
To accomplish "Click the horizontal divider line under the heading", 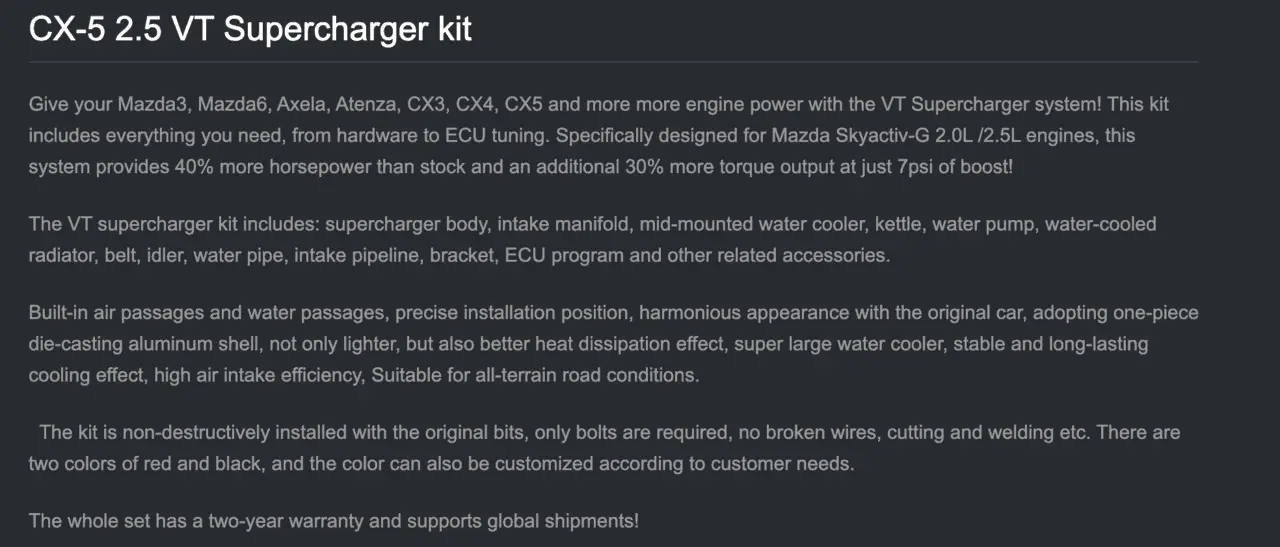I will point(613,62).
